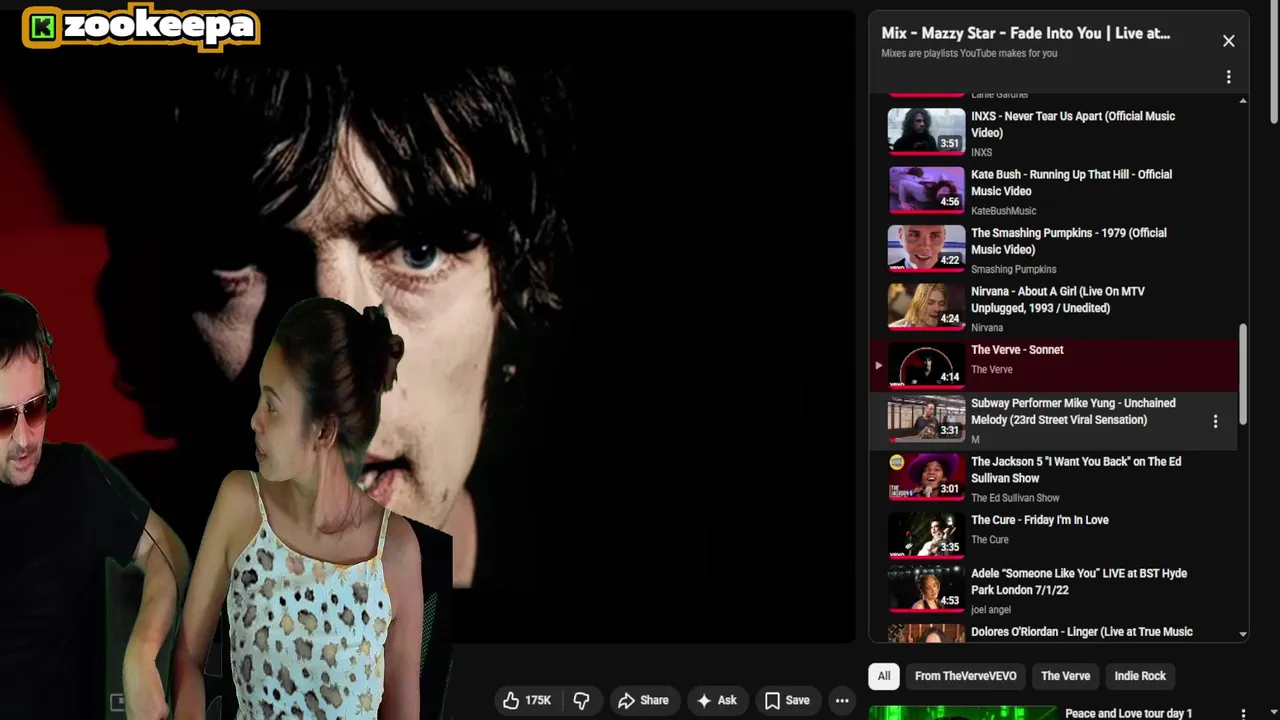This screenshot has width=1280, height=720.
Task: Open Jackson 5 Ed Sullivan Show title
Action: pyautogui.click(x=1076, y=470)
